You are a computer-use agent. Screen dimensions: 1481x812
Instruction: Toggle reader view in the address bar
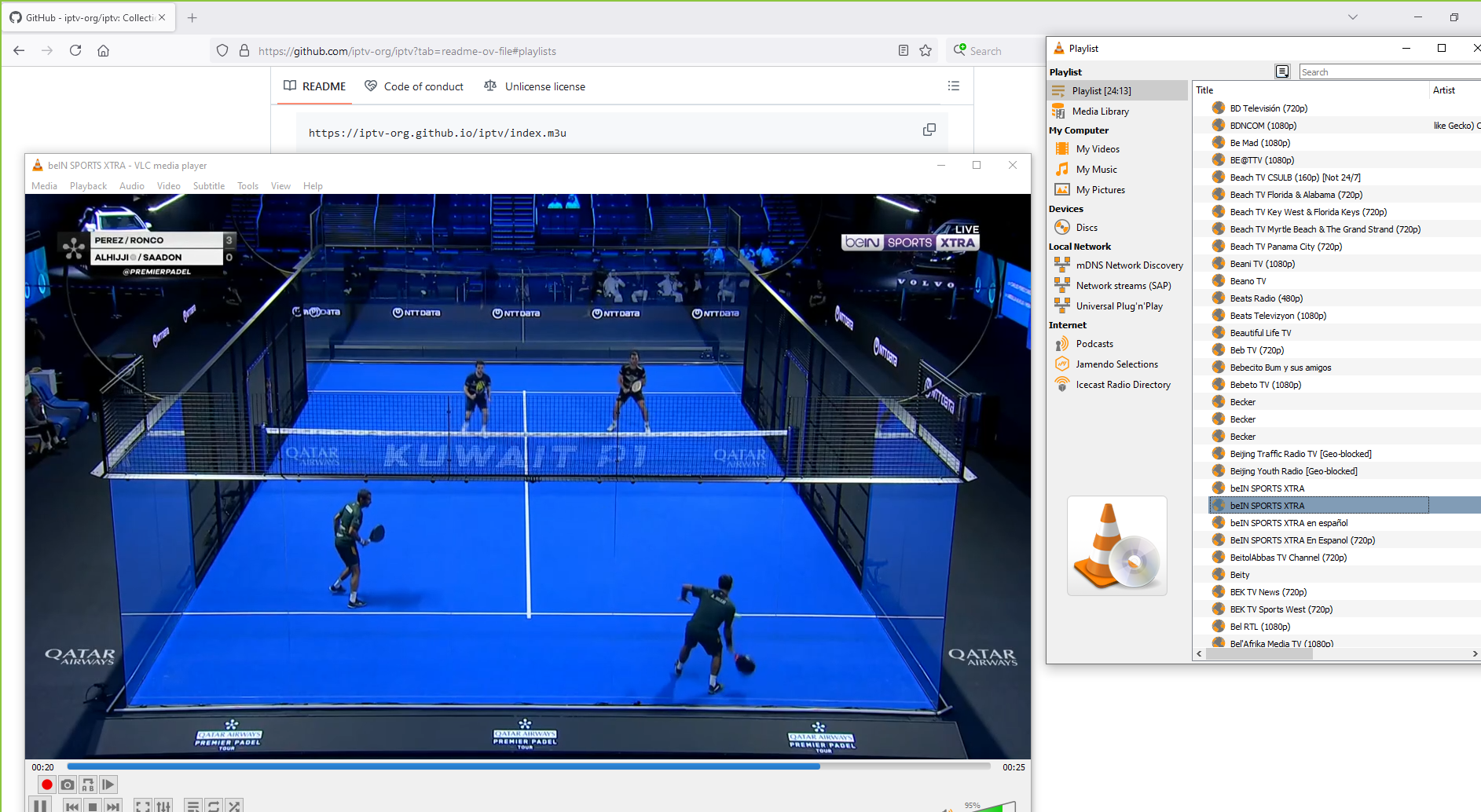click(904, 50)
